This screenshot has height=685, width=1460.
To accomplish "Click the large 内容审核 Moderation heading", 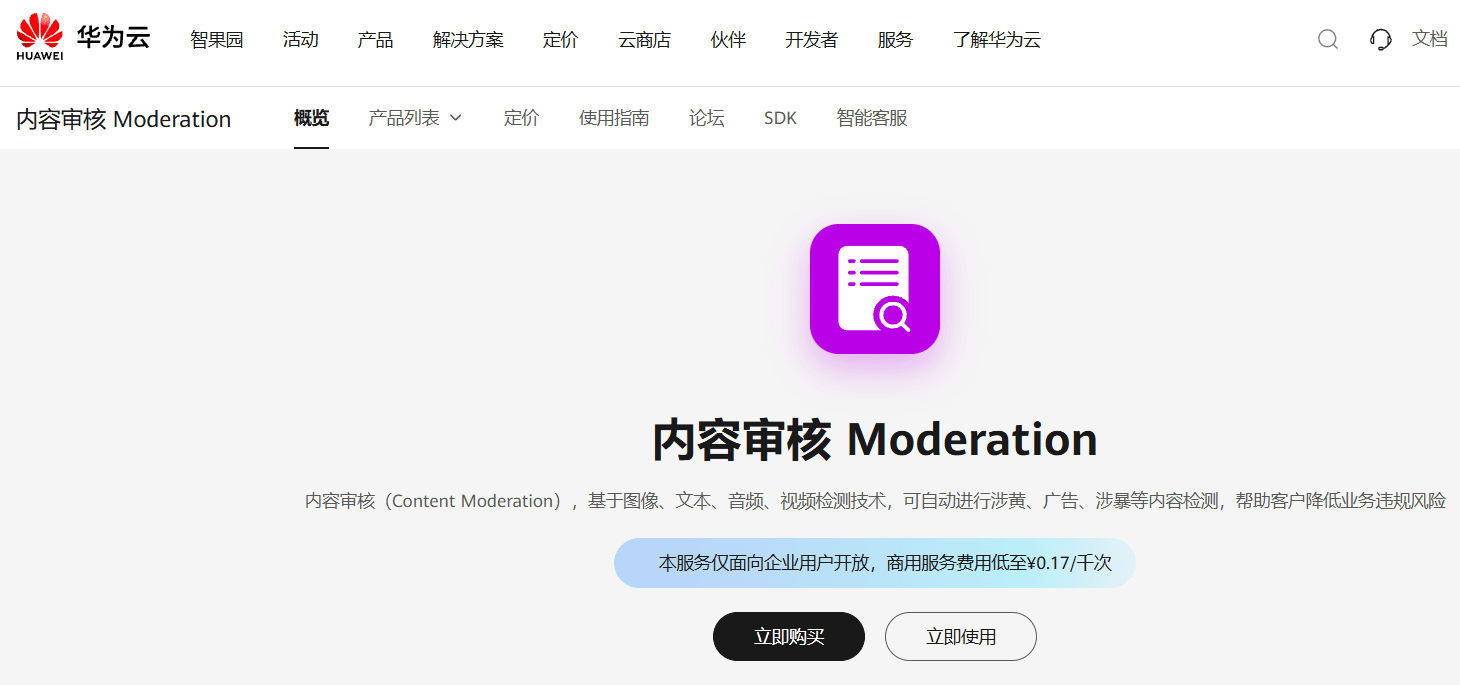I will coord(875,440).
